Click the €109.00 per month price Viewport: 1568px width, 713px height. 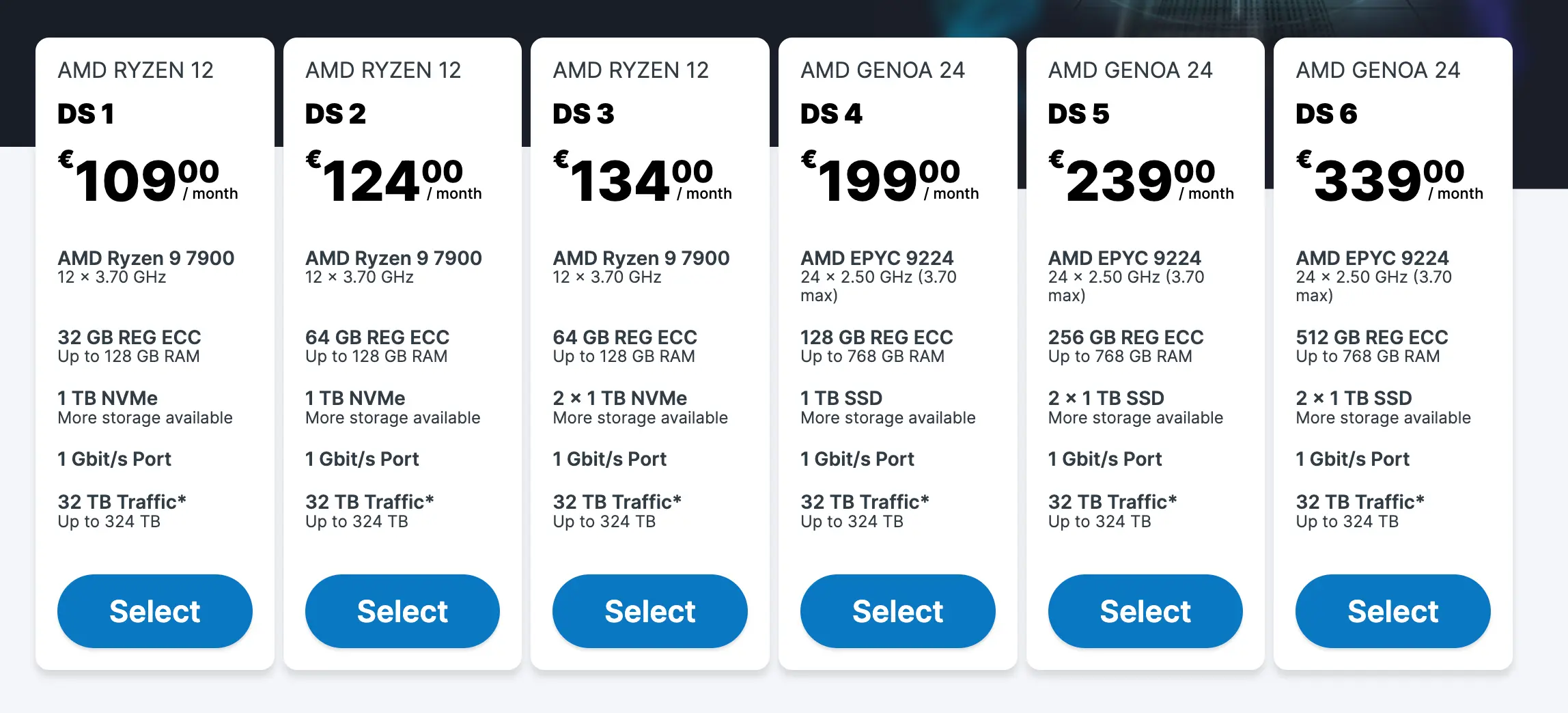(x=147, y=180)
